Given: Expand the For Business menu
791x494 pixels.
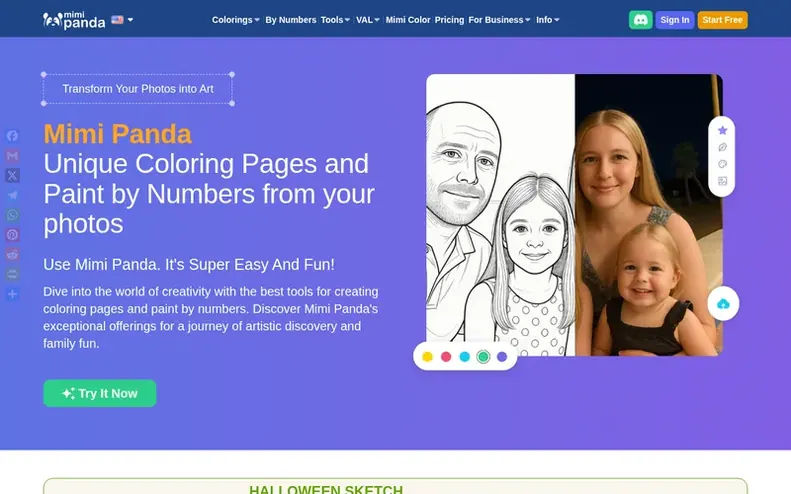Looking at the screenshot, I should coord(499,20).
